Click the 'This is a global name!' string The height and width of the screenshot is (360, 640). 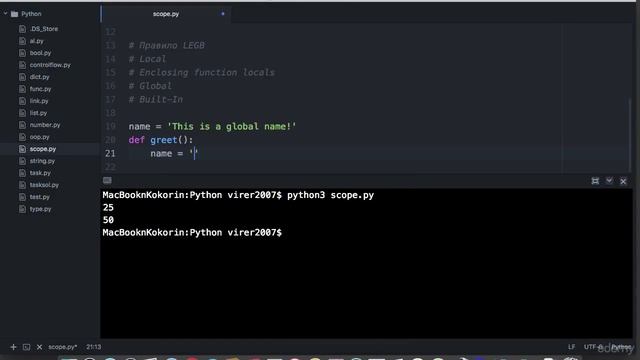pyautogui.click(x=231, y=127)
